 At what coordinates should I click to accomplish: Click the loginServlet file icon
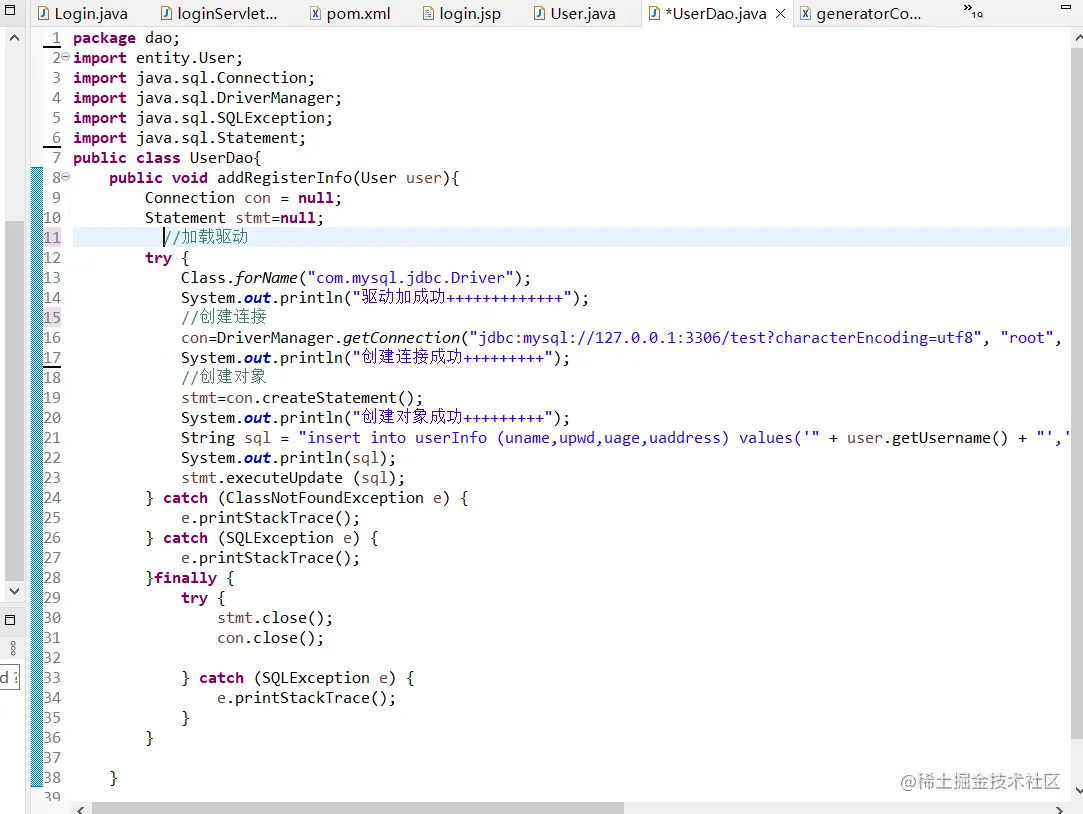(x=166, y=13)
